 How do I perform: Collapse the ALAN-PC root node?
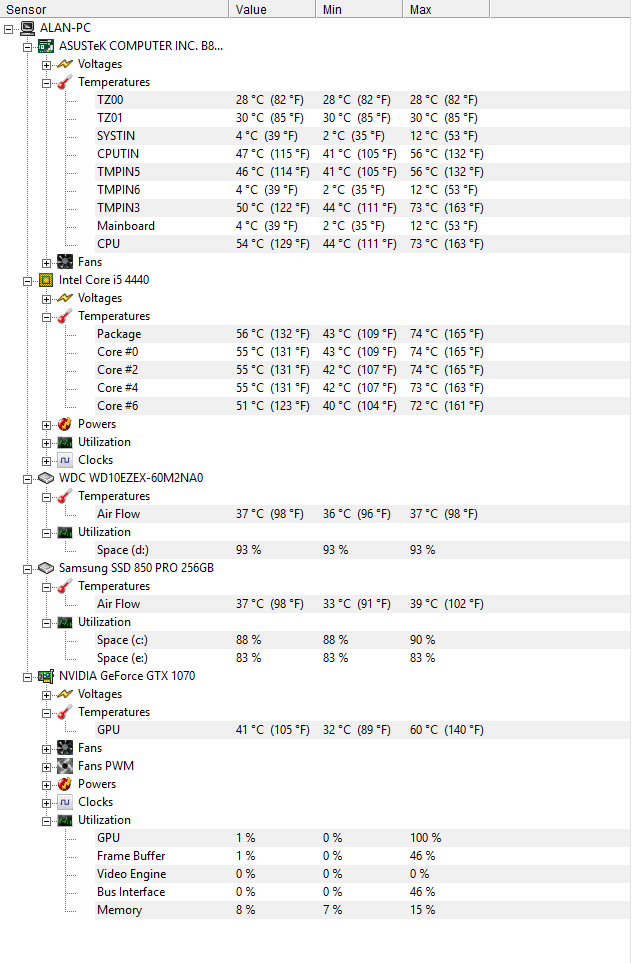tap(9, 28)
